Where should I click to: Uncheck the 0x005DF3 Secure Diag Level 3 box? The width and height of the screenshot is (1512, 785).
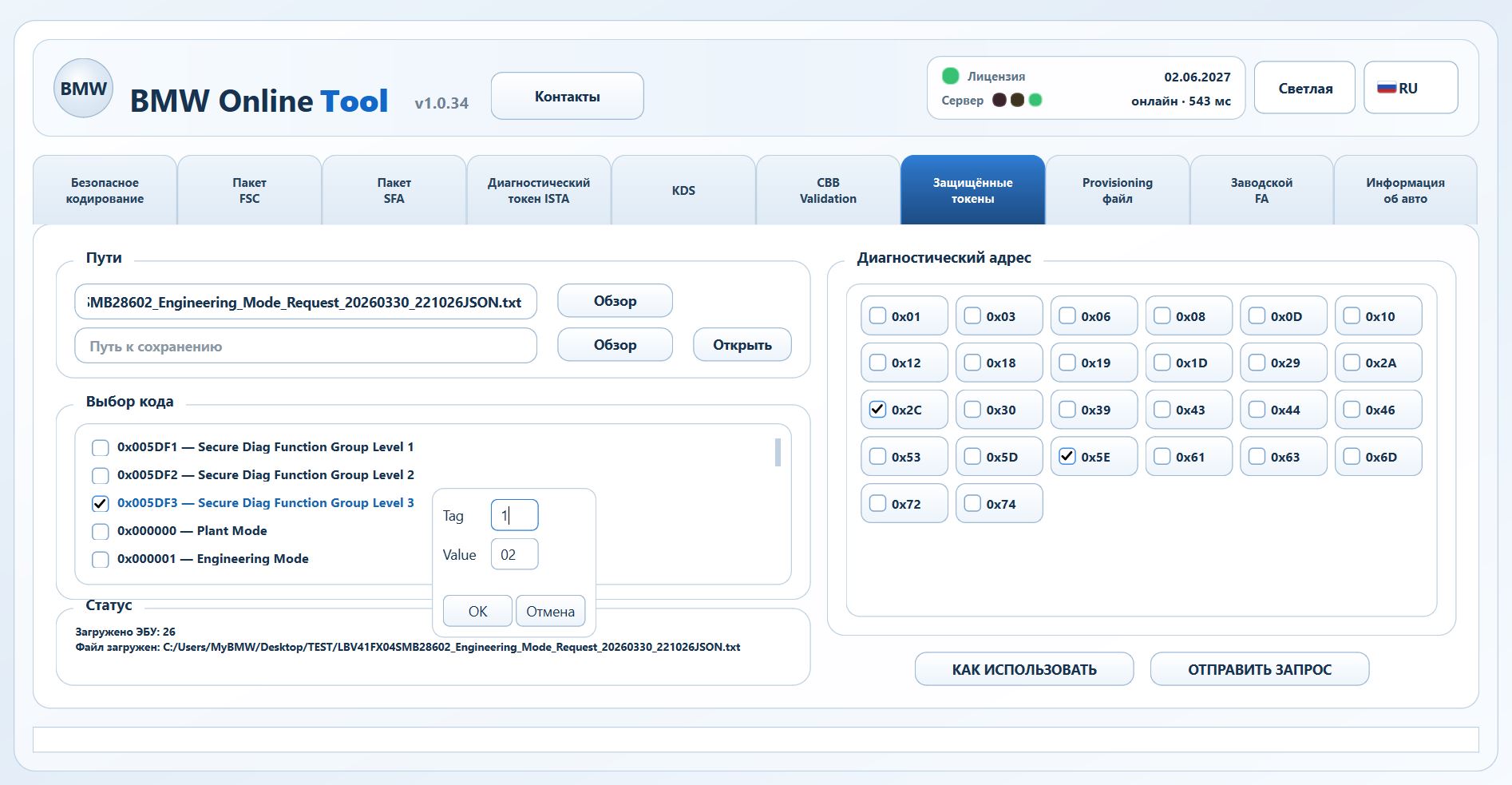[100, 503]
